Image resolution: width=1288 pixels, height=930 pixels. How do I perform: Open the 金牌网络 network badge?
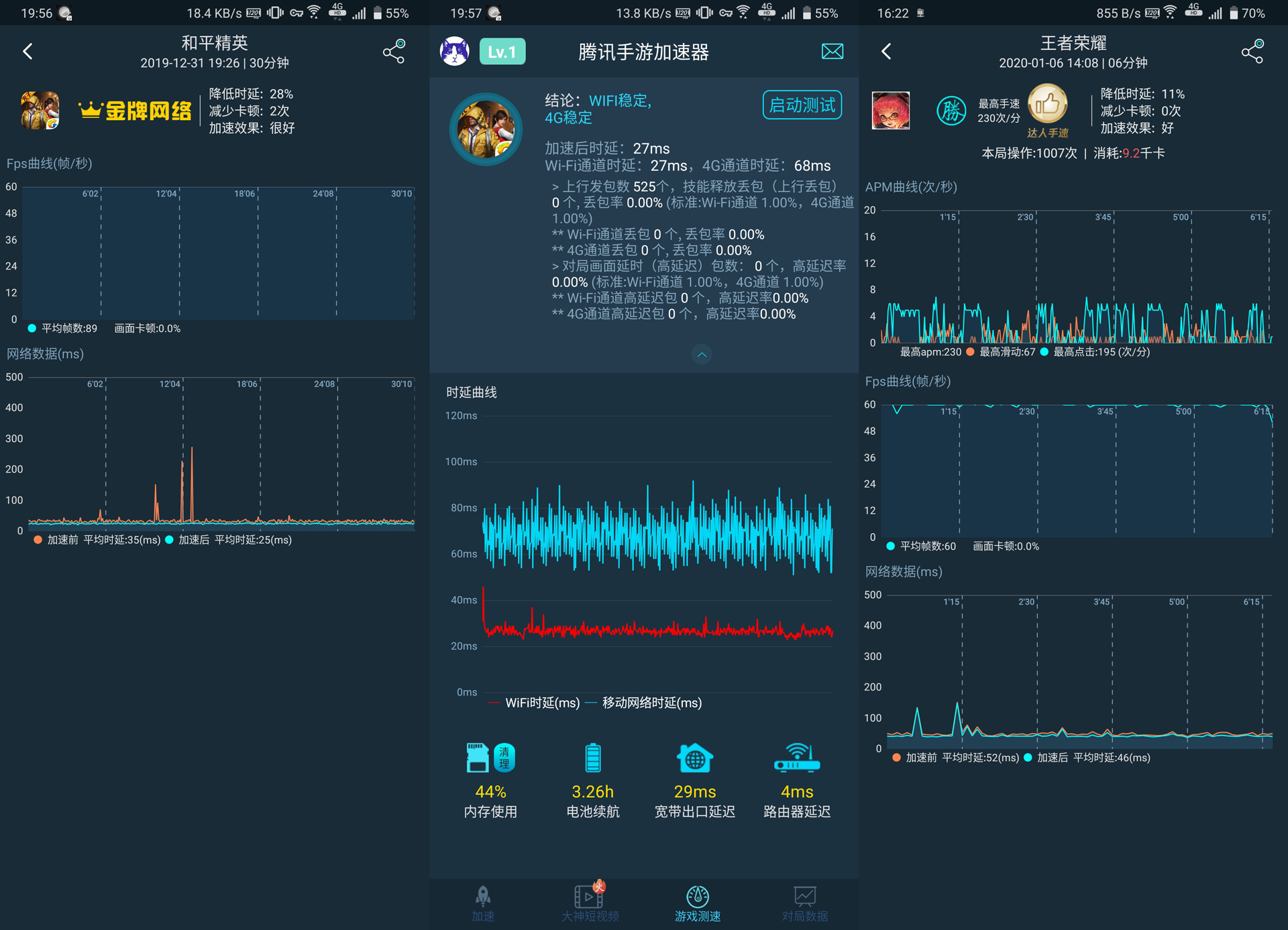(133, 109)
